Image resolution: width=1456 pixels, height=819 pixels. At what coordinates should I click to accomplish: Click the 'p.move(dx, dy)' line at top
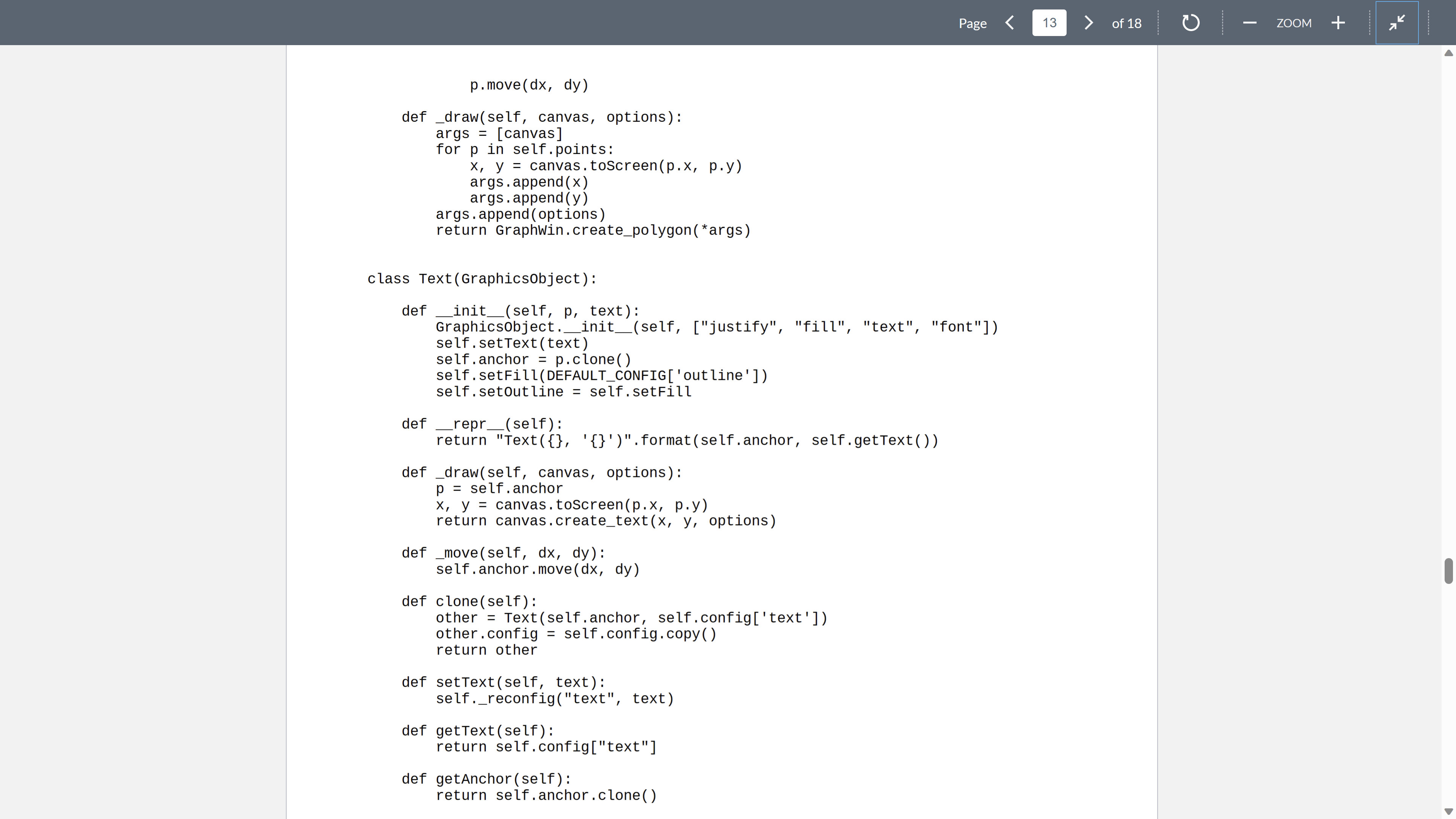(x=529, y=85)
